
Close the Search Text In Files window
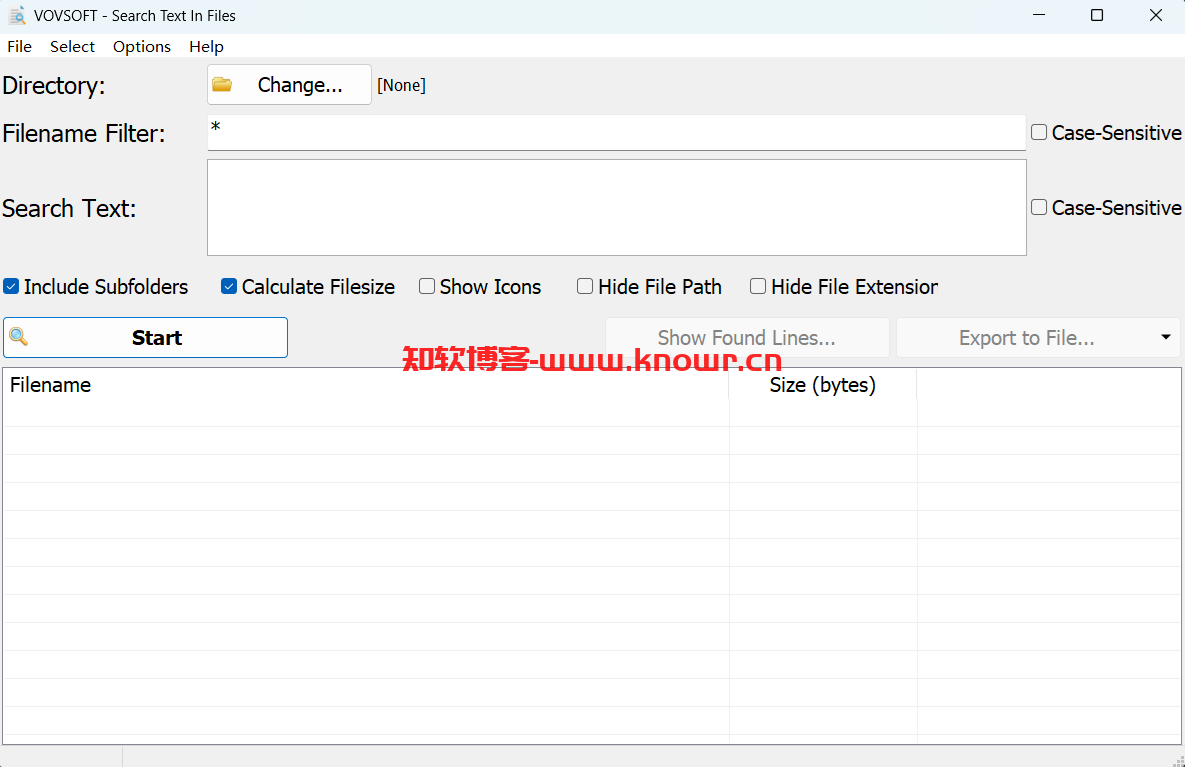(x=1156, y=15)
